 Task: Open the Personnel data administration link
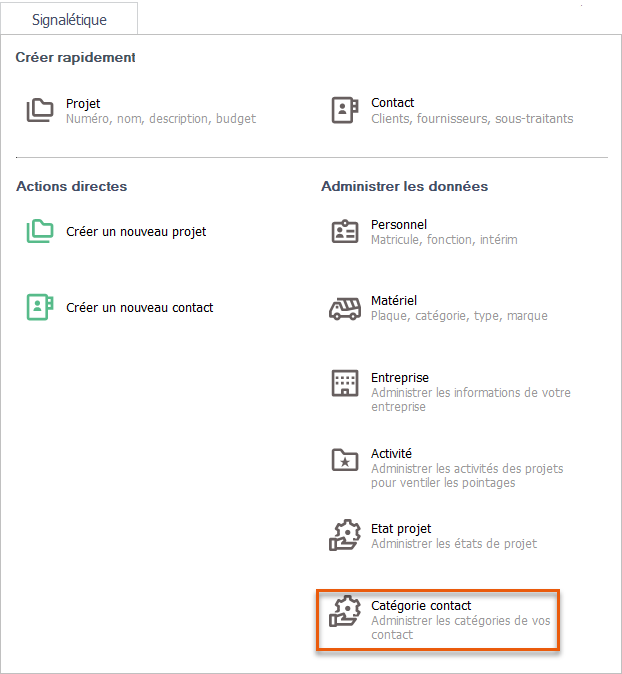(x=399, y=225)
